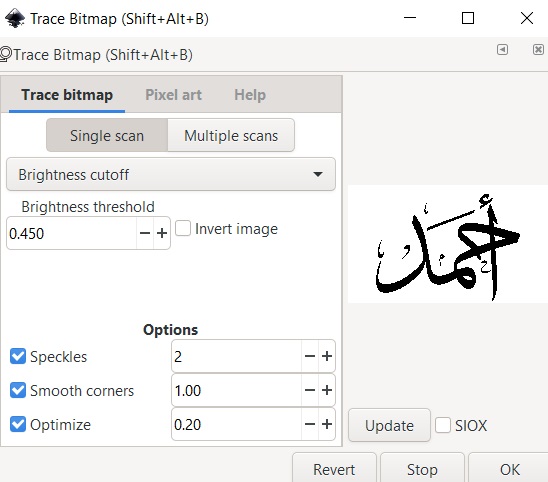The height and width of the screenshot is (482, 548).
Task: Open the Brightness cutoff dropdown
Action: click(x=171, y=174)
